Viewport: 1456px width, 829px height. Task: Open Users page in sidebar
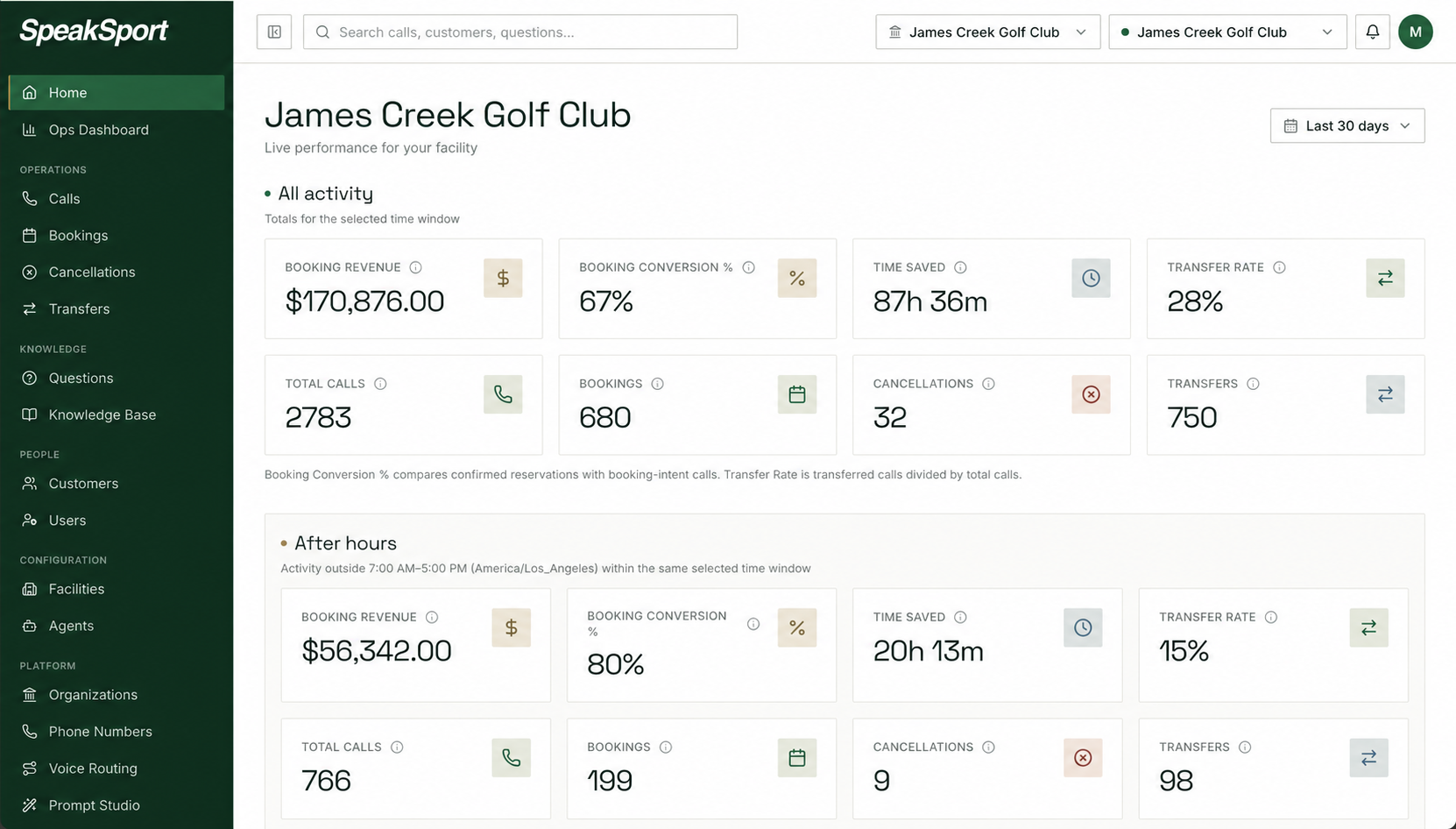tap(117, 521)
